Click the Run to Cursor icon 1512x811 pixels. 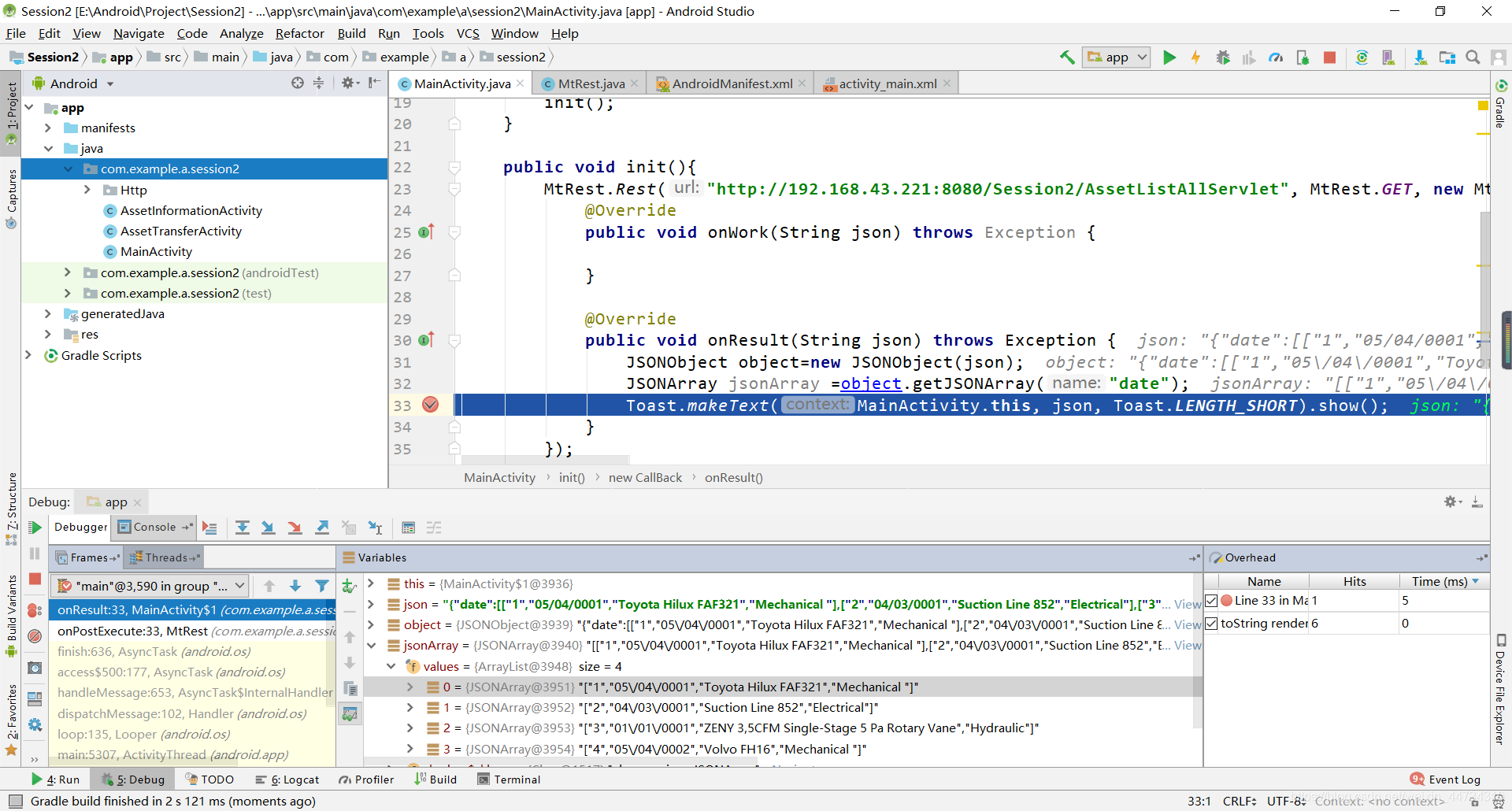(376, 528)
